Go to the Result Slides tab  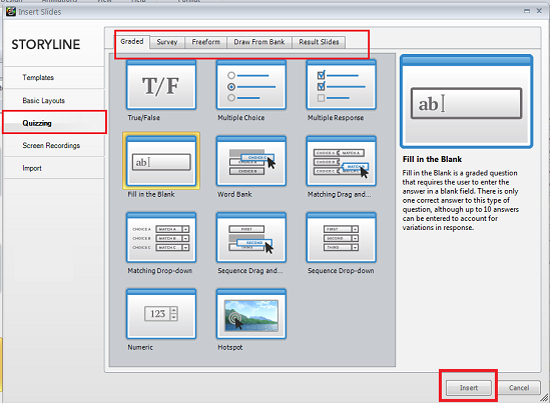(x=319, y=42)
